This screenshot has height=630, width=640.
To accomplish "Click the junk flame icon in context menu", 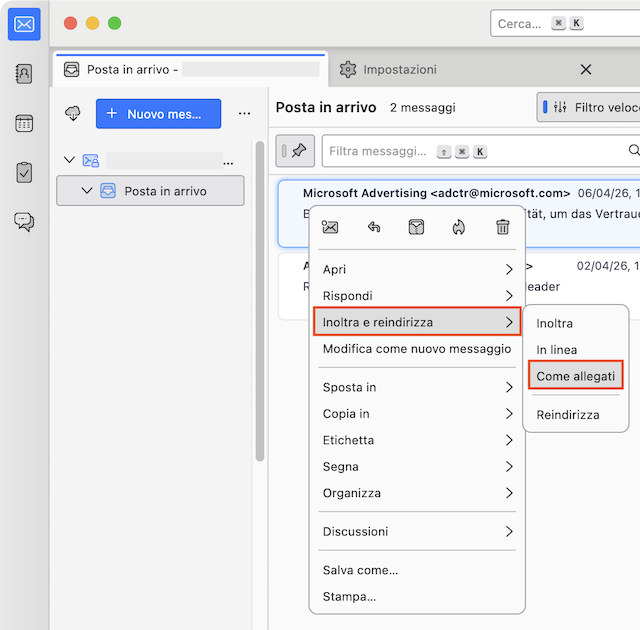I will (x=459, y=227).
